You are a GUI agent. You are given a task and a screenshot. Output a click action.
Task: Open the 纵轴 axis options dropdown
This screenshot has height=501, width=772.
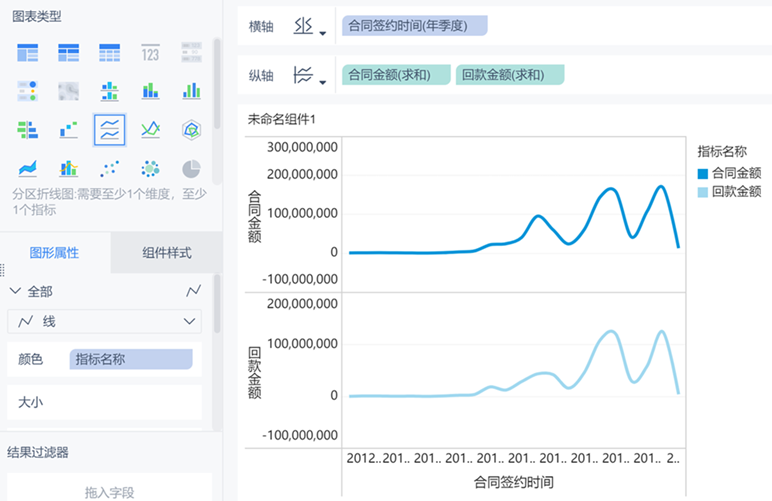click(309, 75)
